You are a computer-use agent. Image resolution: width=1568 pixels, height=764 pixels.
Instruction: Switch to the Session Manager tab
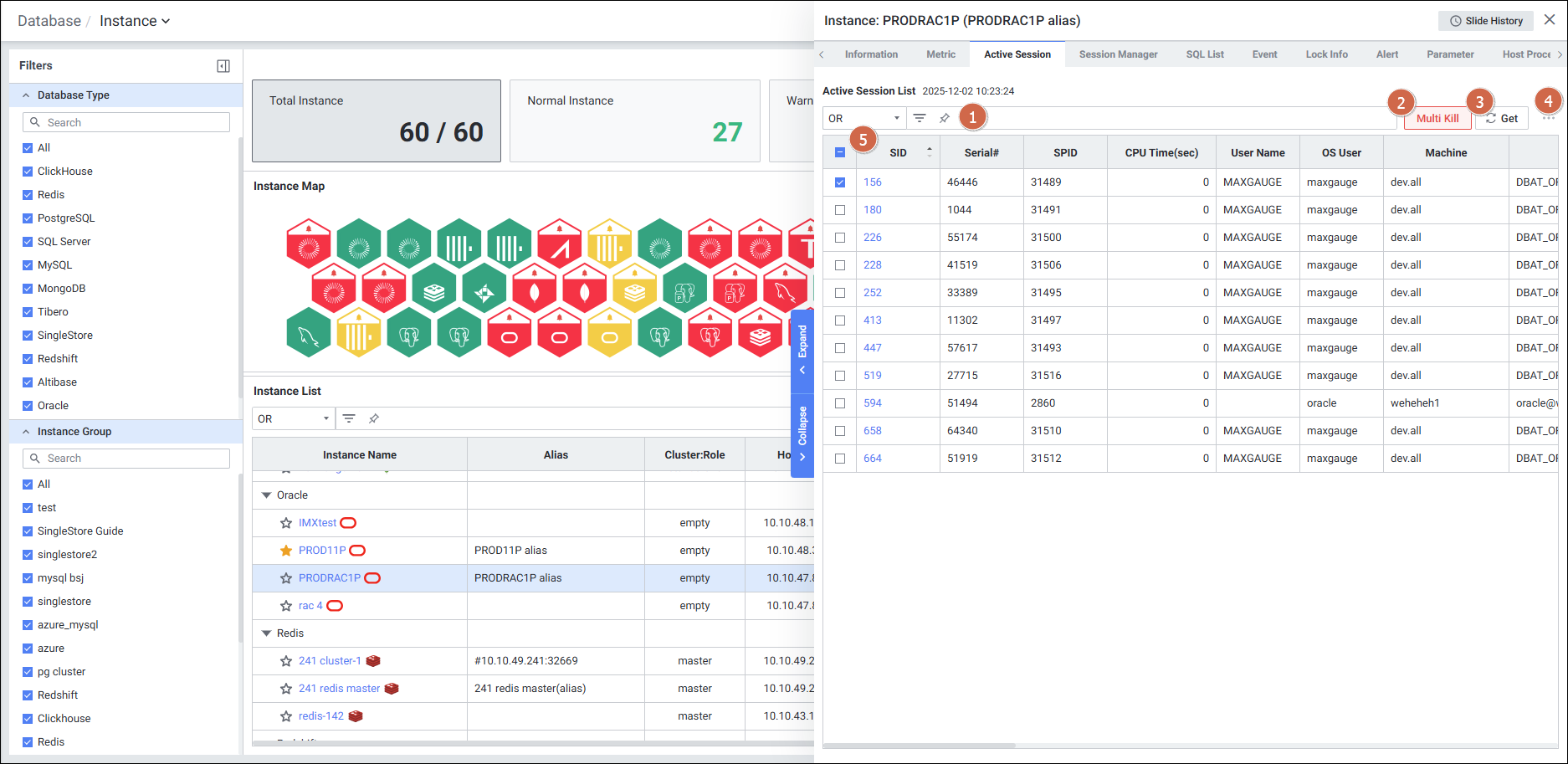point(1118,54)
